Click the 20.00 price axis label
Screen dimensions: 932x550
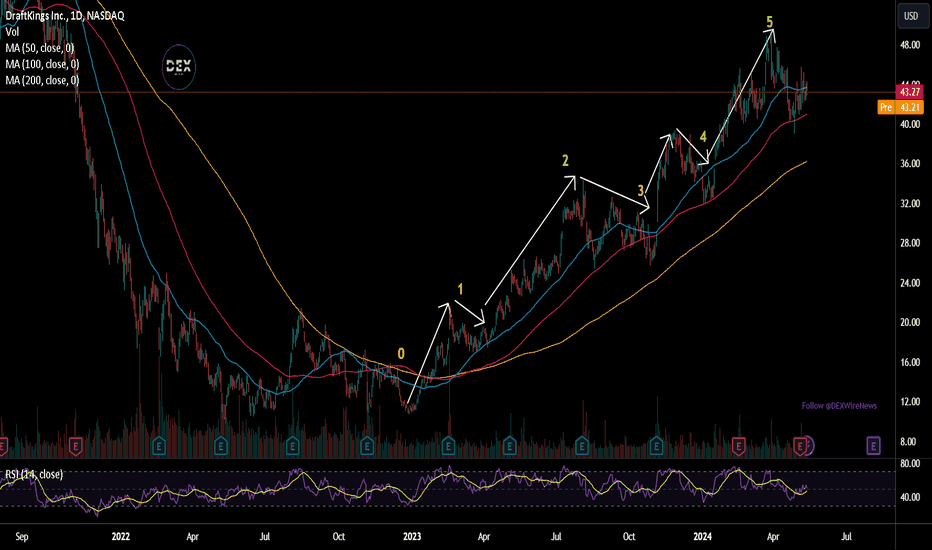pyautogui.click(x=910, y=322)
